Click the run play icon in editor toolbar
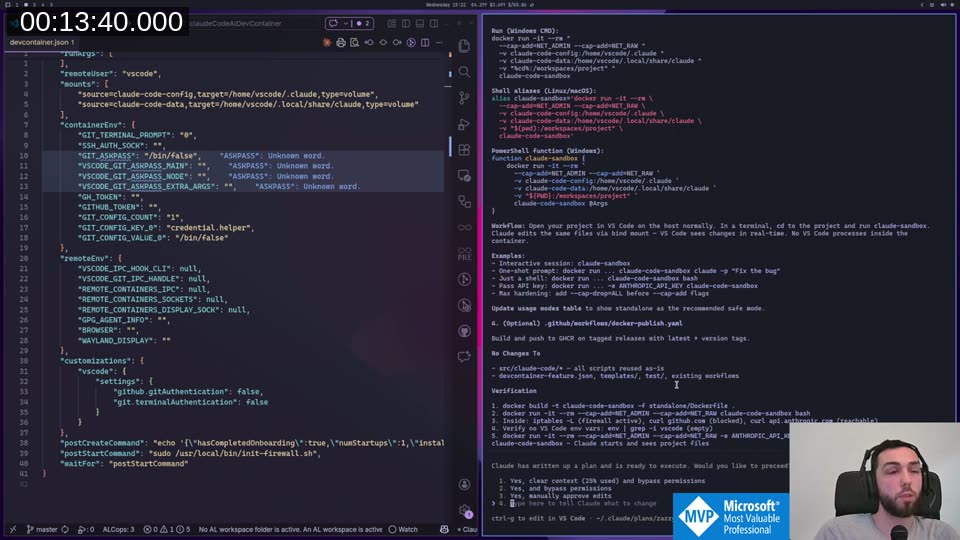Screen dimensions: 960x540 (411, 43)
